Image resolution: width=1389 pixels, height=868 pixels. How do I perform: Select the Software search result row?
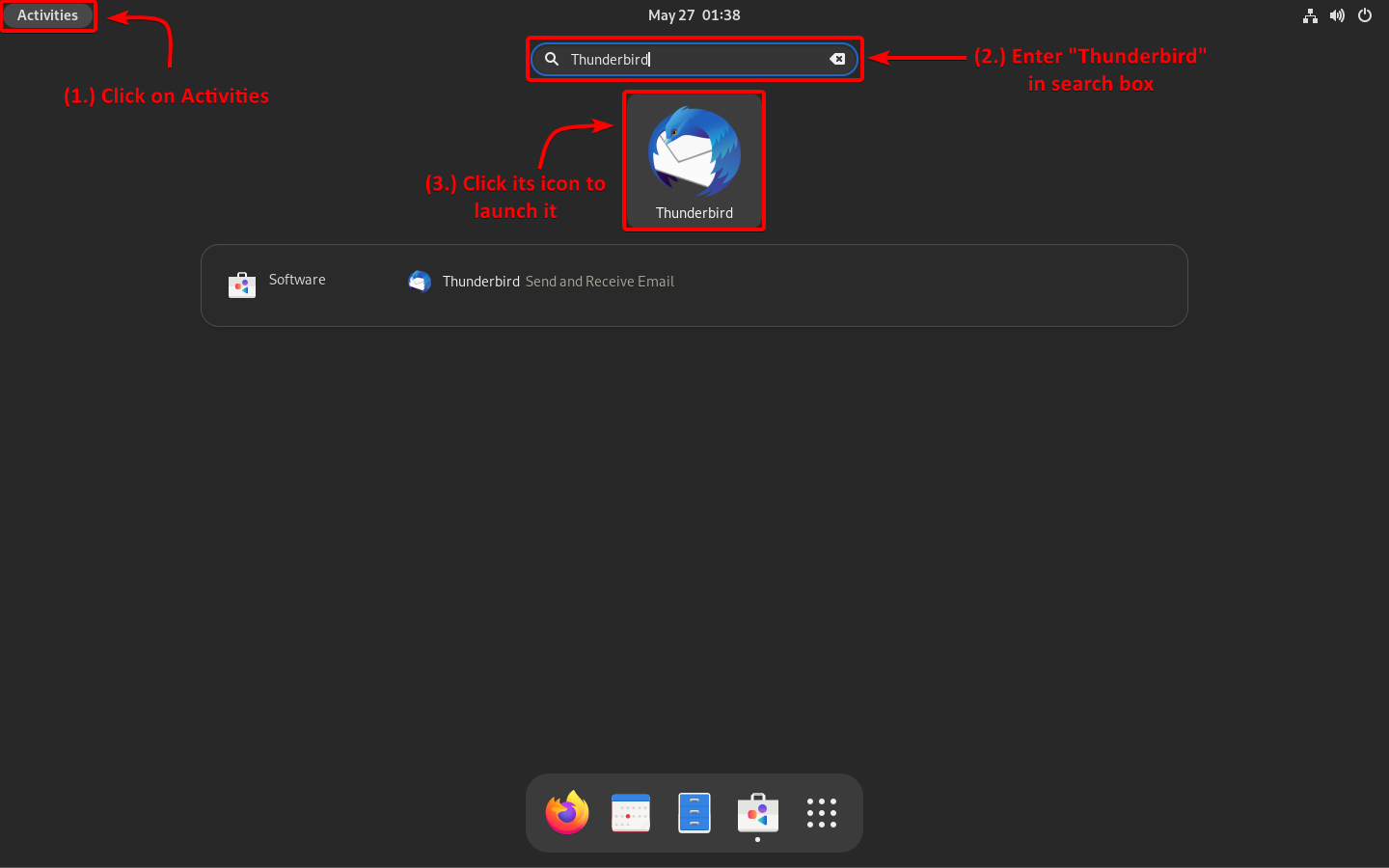click(296, 280)
